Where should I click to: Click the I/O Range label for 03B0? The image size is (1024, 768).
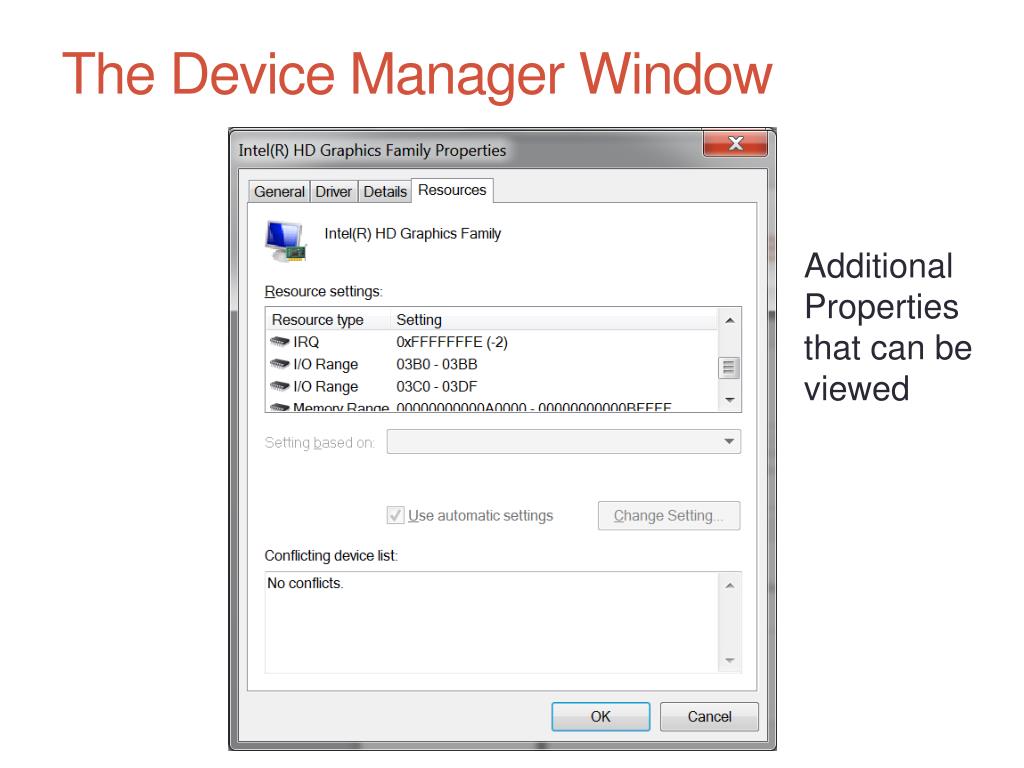pos(325,364)
